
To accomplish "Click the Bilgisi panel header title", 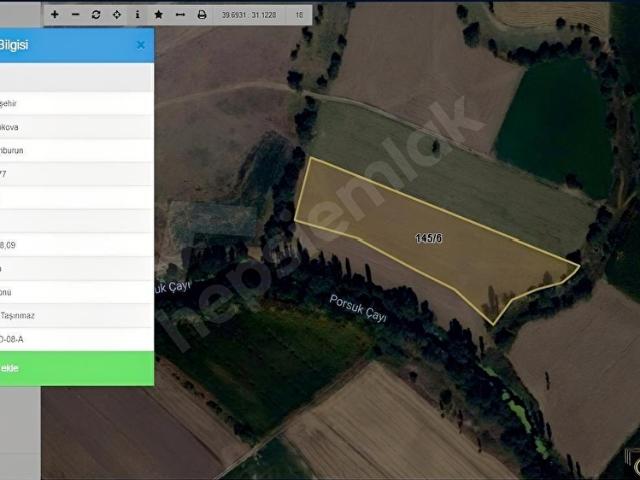I will [14, 45].
